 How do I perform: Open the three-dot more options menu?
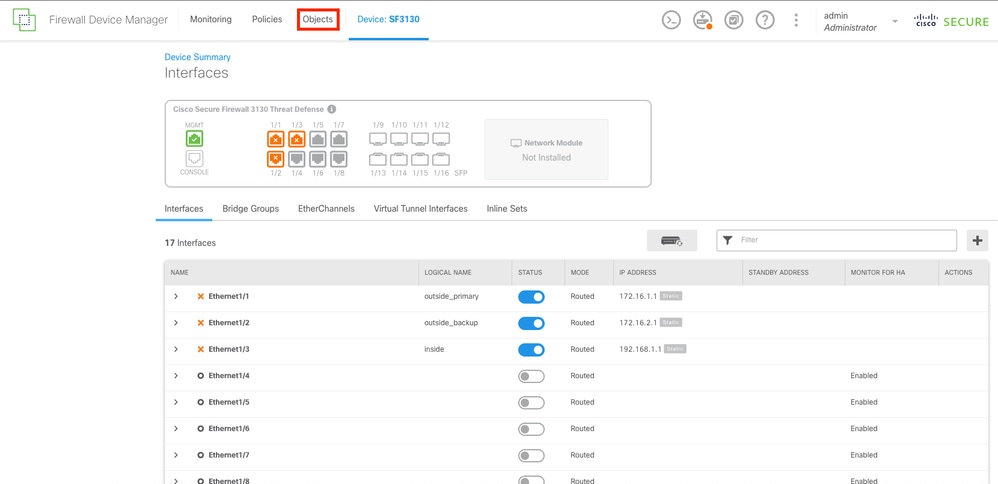click(796, 20)
